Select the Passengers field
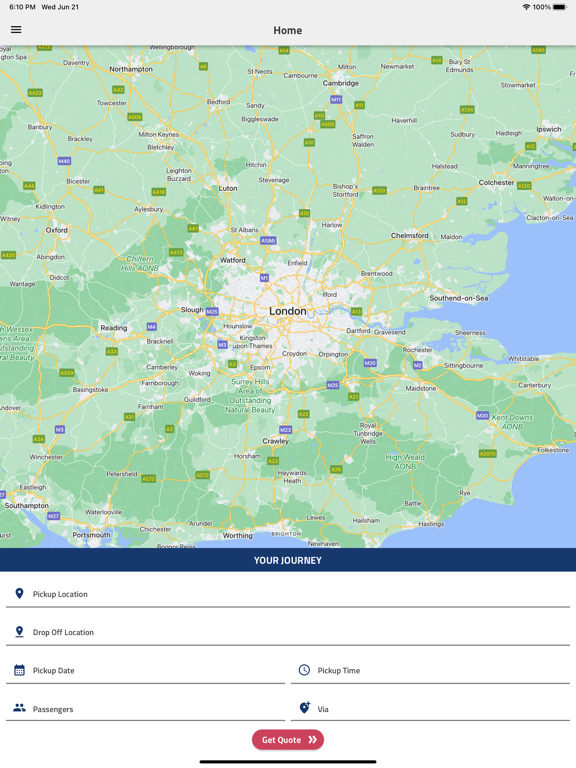This screenshot has height=768, width=576. tap(145, 709)
